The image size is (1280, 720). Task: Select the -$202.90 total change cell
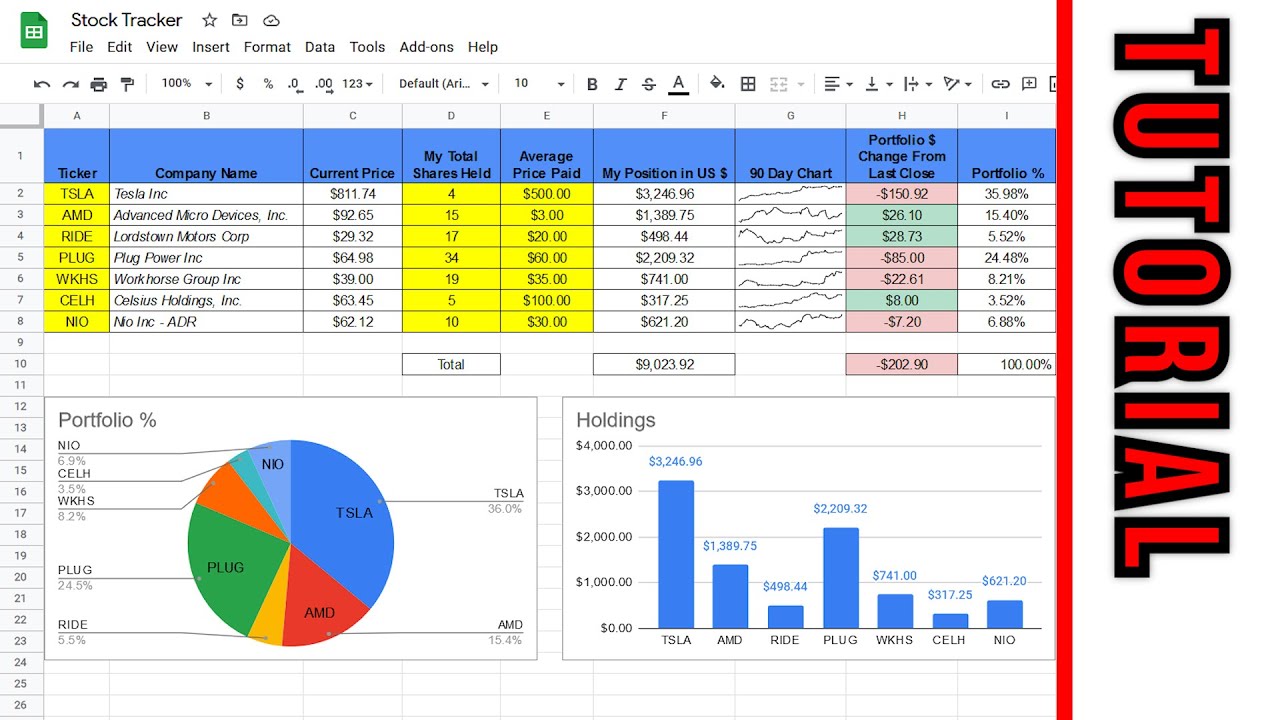[x=902, y=364]
